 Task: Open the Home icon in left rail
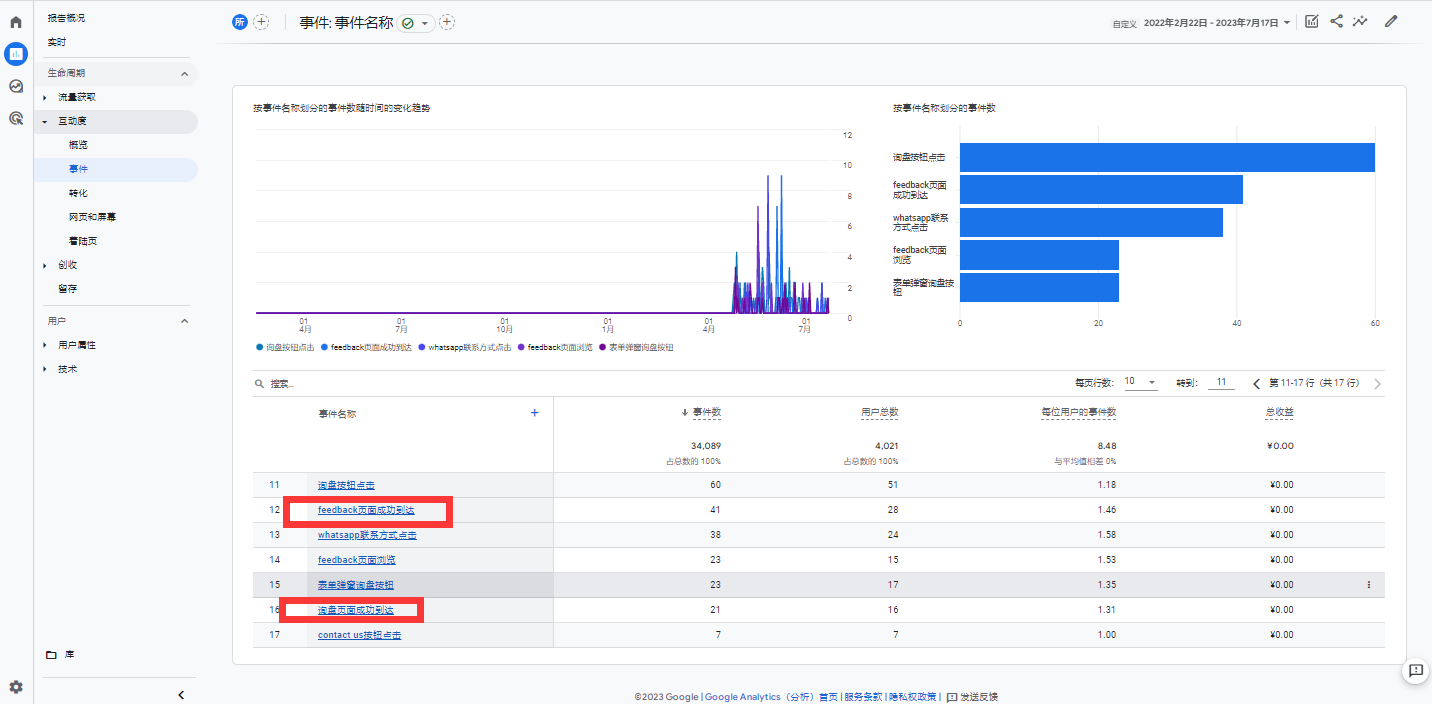[x=16, y=21]
